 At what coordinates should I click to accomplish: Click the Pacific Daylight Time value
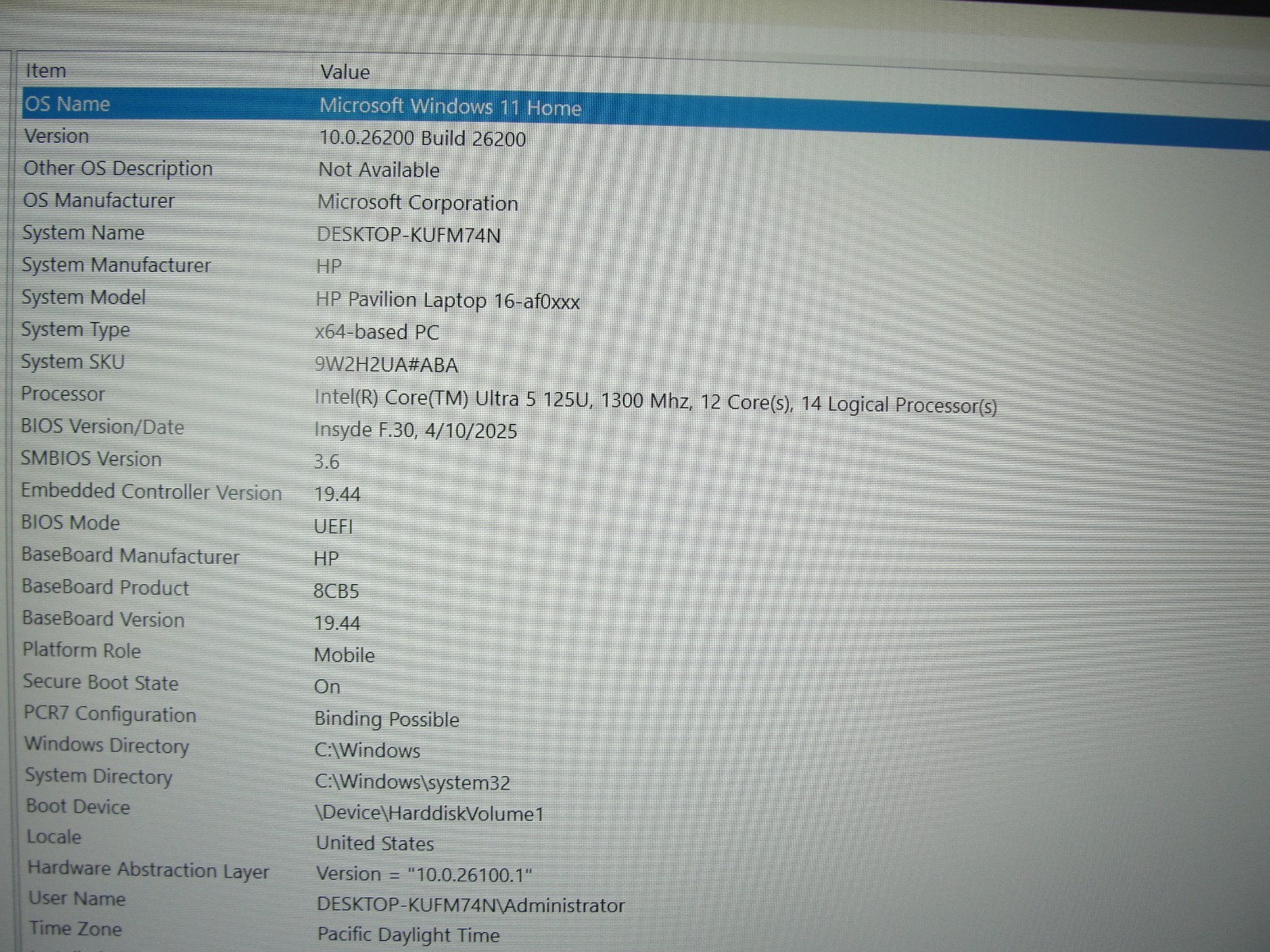(409, 935)
